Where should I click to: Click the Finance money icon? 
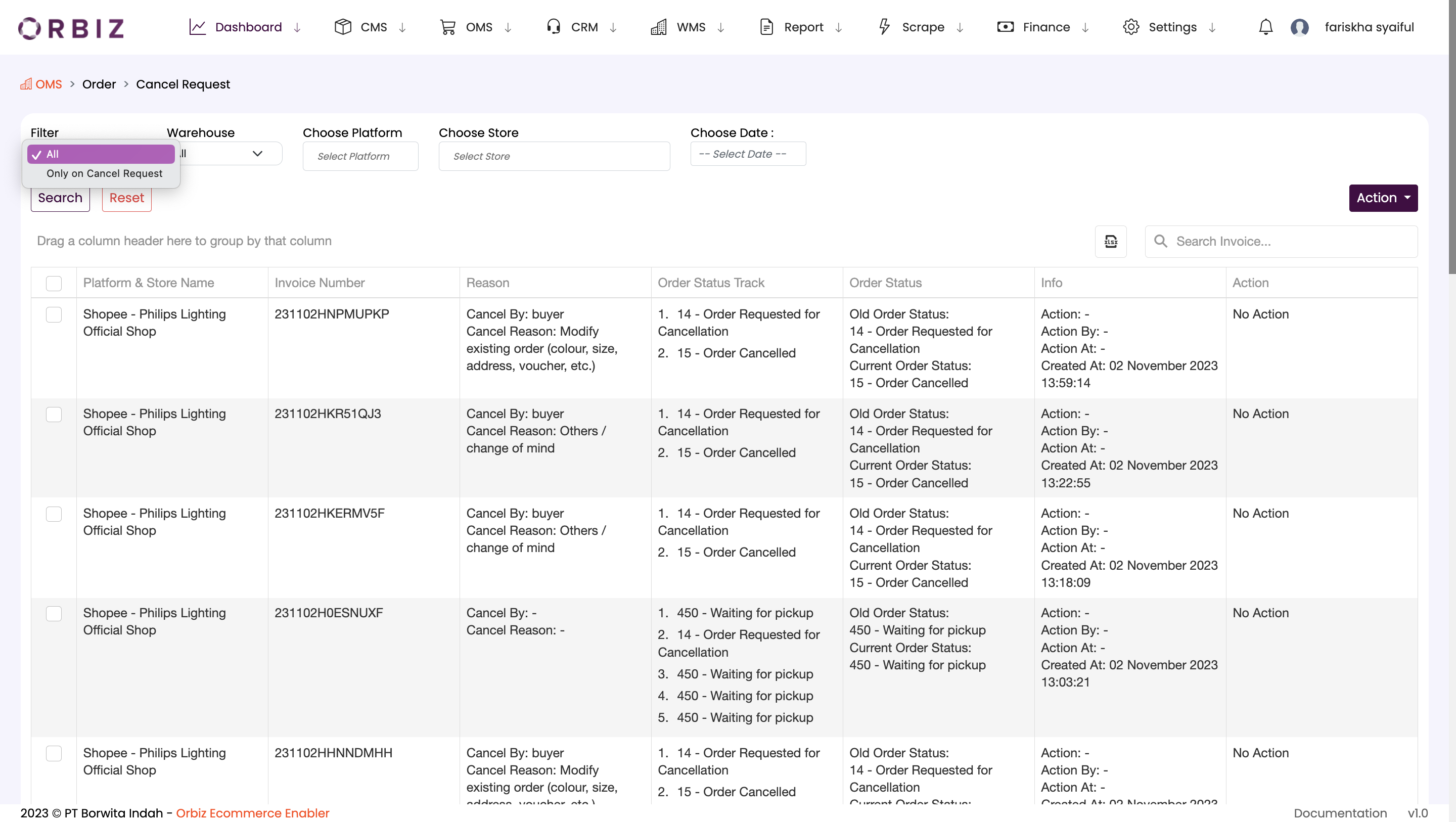pyautogui.click(x=1005, y=27)
